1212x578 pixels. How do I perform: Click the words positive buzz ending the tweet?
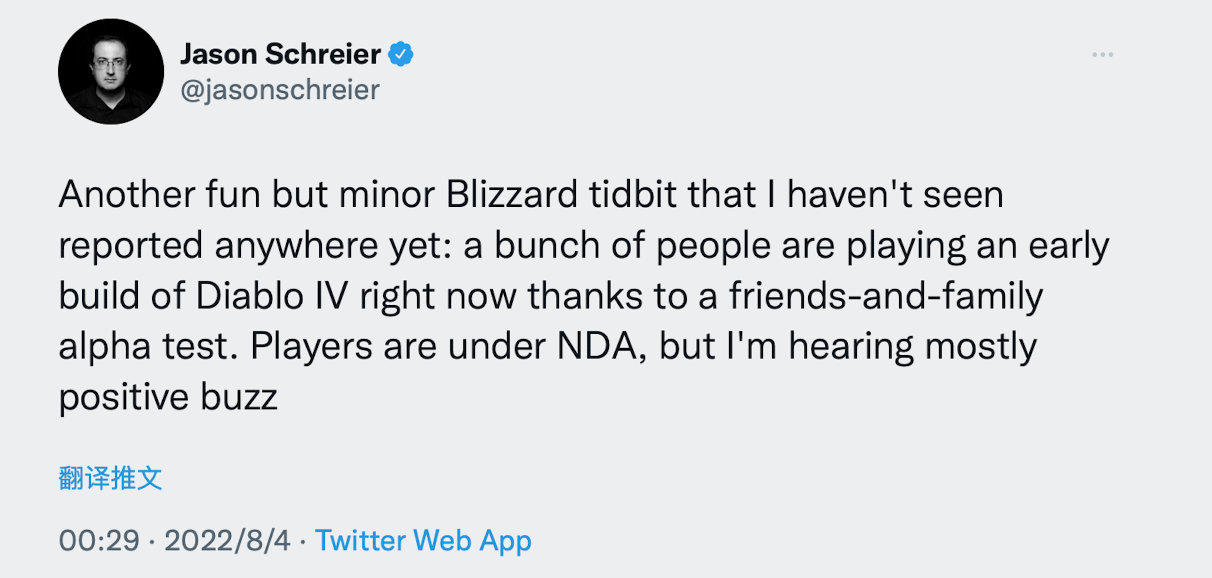(x=168, y=398)
